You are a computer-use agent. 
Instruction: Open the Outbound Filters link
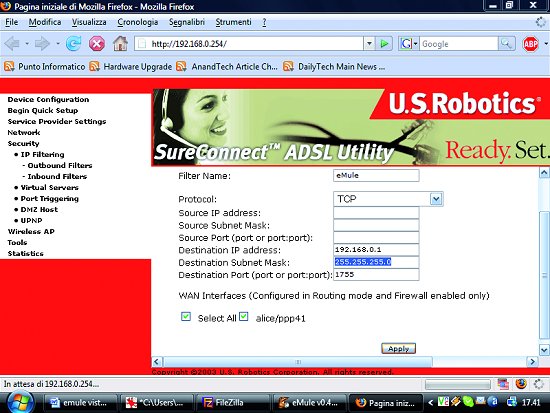[60, 165]
